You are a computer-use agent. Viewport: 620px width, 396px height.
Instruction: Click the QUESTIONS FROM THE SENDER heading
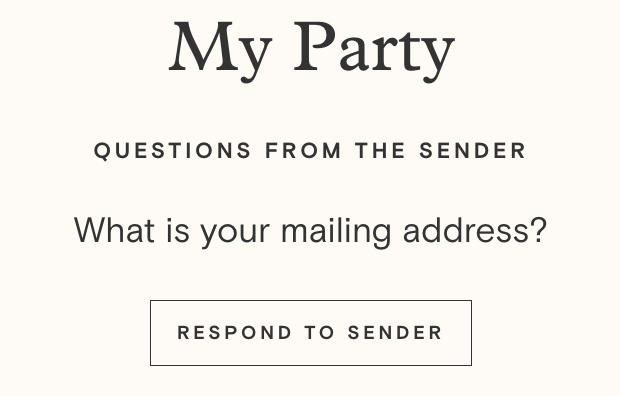click(x=310, y=151)
